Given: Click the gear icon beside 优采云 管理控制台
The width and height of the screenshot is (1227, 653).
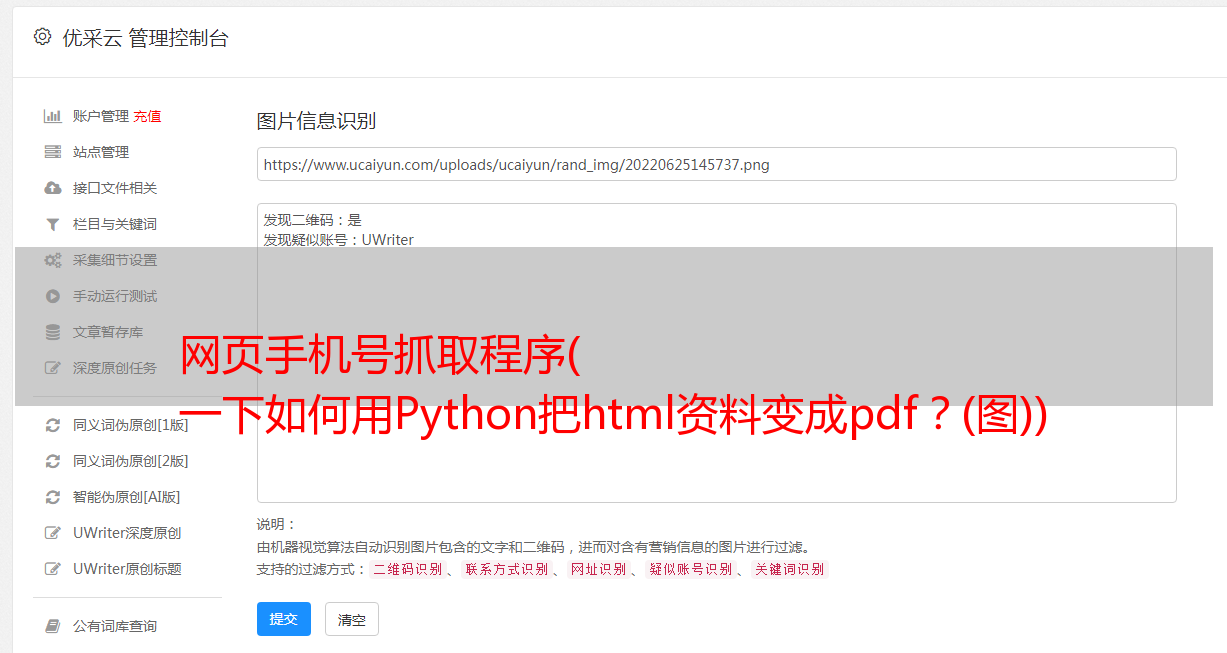Looking at the screenshot, I should [42, 37].
